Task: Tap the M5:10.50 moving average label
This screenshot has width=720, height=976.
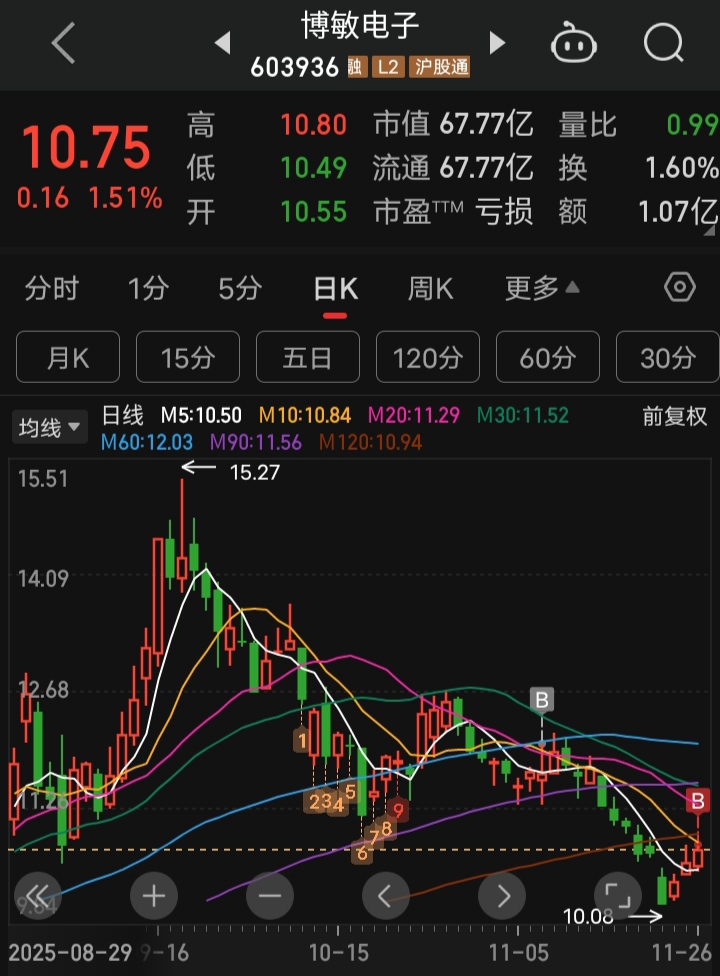Action: pos(201,415)
